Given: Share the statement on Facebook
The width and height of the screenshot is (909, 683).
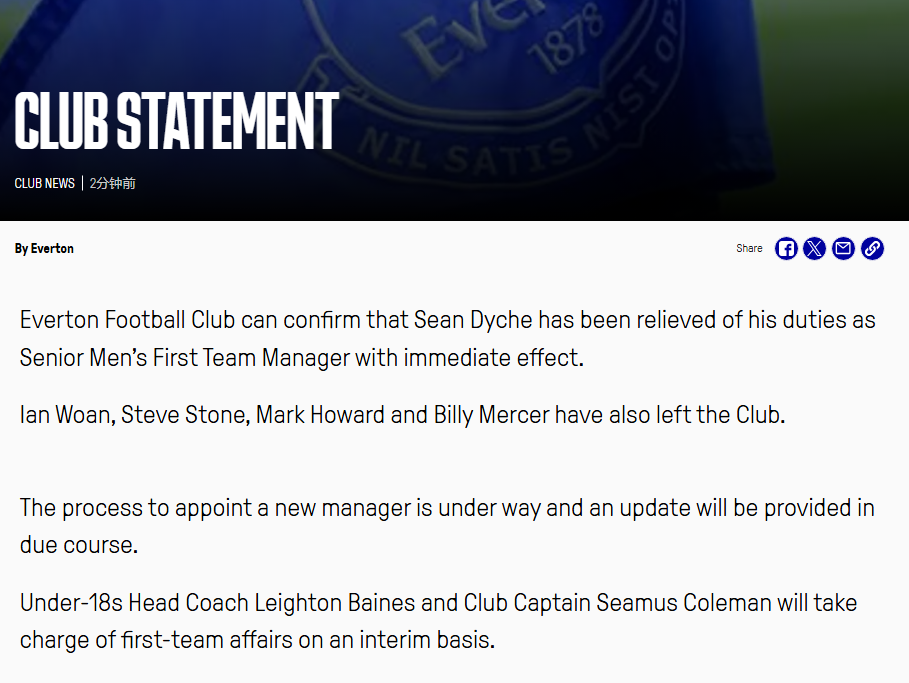Looking at the screenshot, I should tap(786, 249).
